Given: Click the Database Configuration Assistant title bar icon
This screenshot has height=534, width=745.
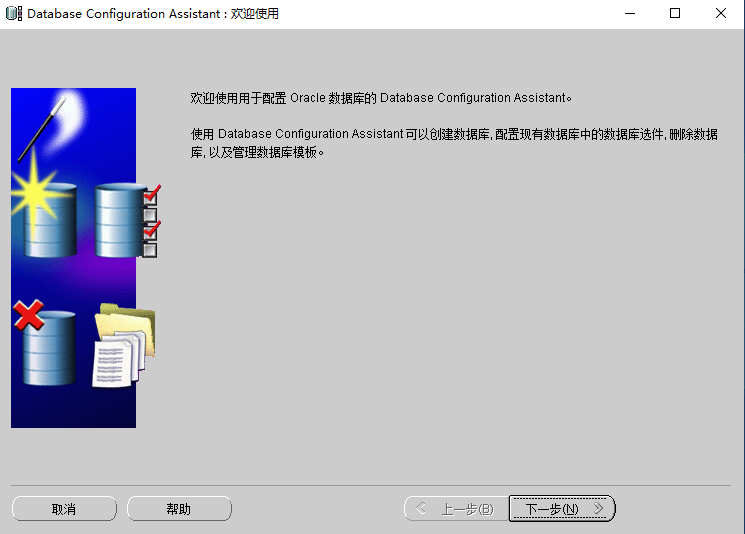Looking at the screenshot, I should 14,13.
